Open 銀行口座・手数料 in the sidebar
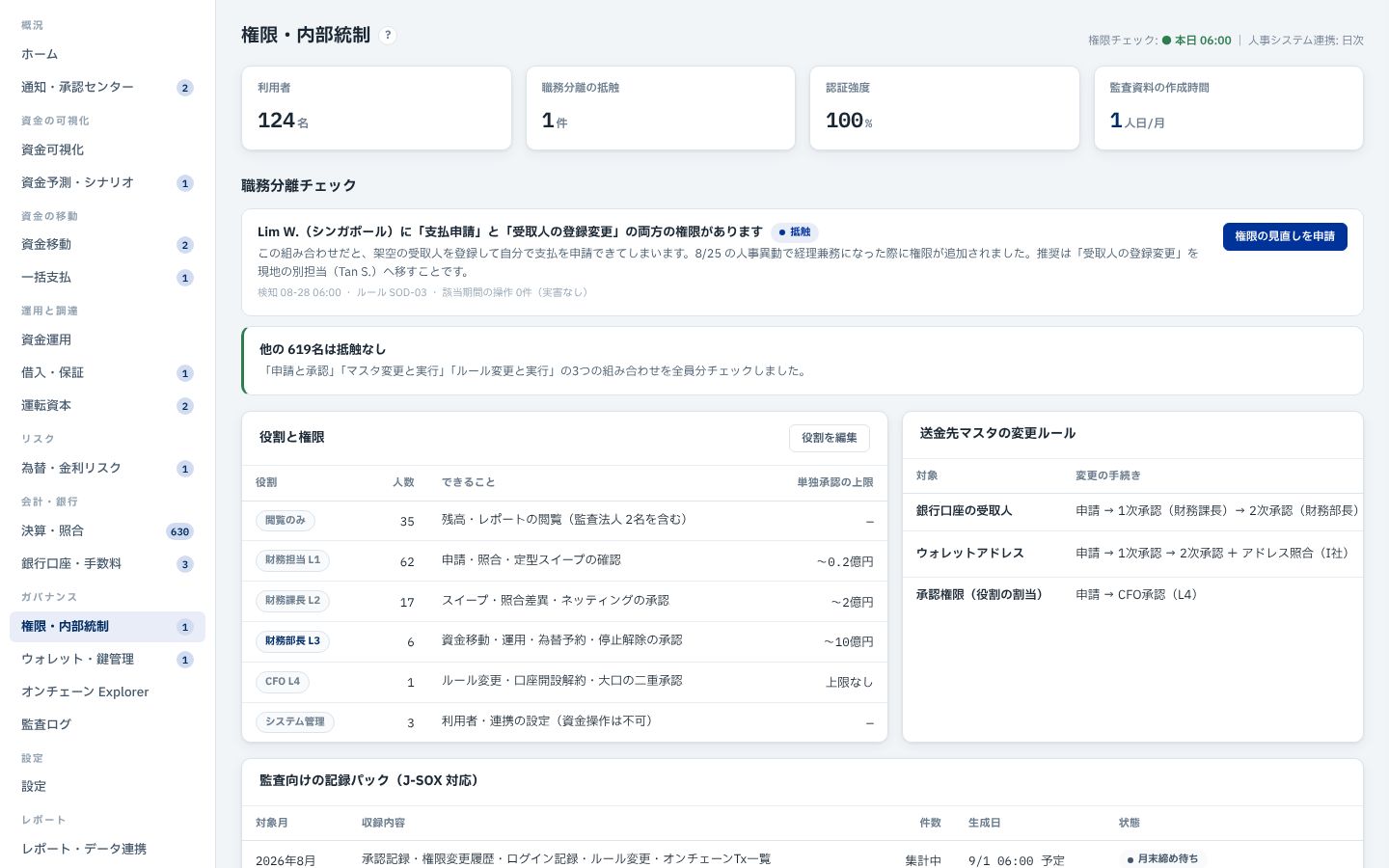The height and width of the screenshot is (868, 1389). pyautogui.click(x=107, y=563)
